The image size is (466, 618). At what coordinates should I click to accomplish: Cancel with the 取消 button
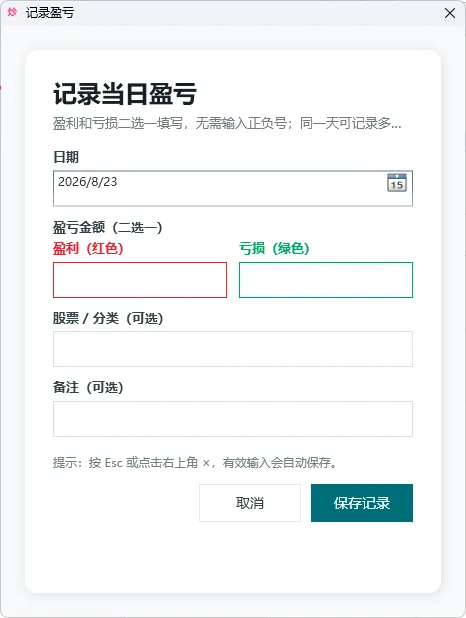(x=250, y=503)
